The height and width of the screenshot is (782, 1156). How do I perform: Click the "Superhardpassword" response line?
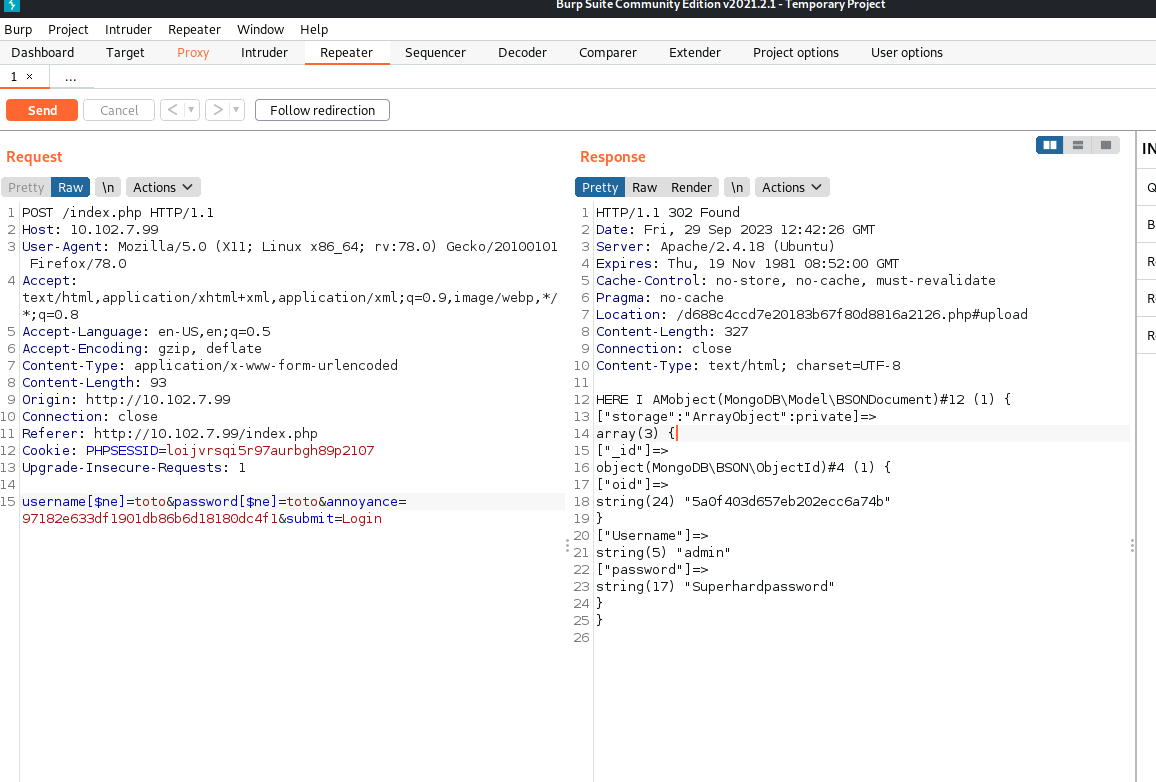715,587
